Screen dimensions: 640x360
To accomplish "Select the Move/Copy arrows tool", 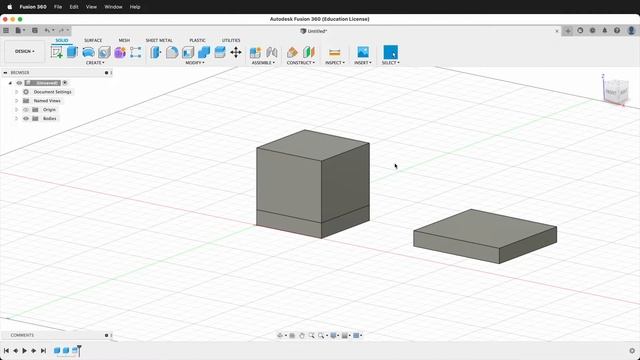I will coord(236,52).
